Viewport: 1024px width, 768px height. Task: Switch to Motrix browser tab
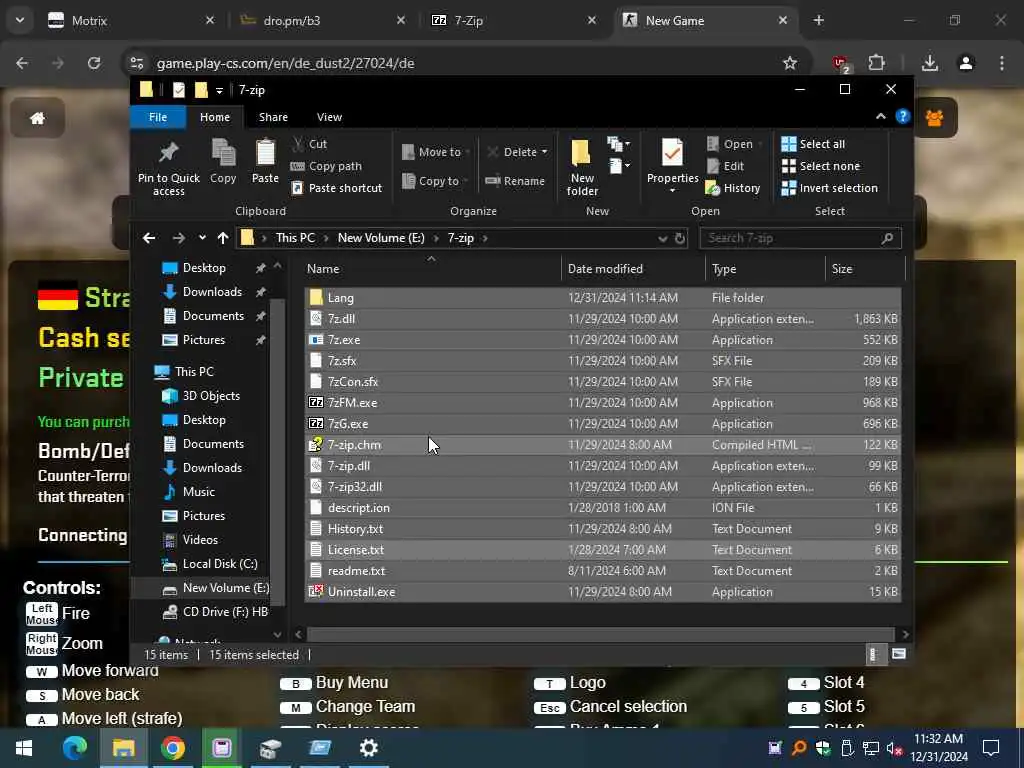133,21
